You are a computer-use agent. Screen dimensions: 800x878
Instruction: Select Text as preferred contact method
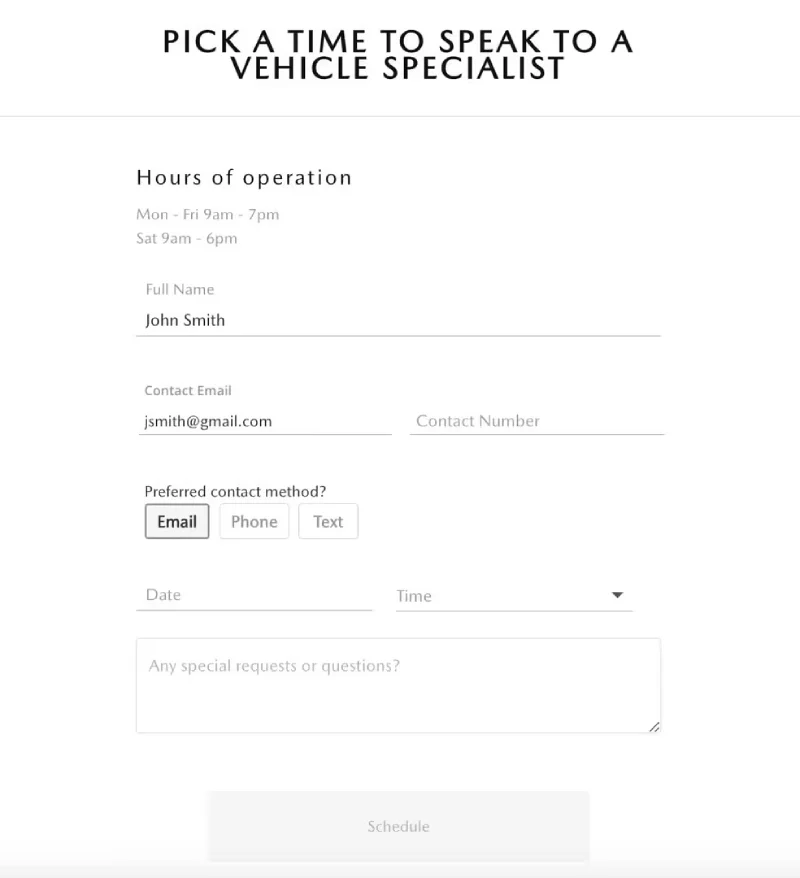click(328, 521)
